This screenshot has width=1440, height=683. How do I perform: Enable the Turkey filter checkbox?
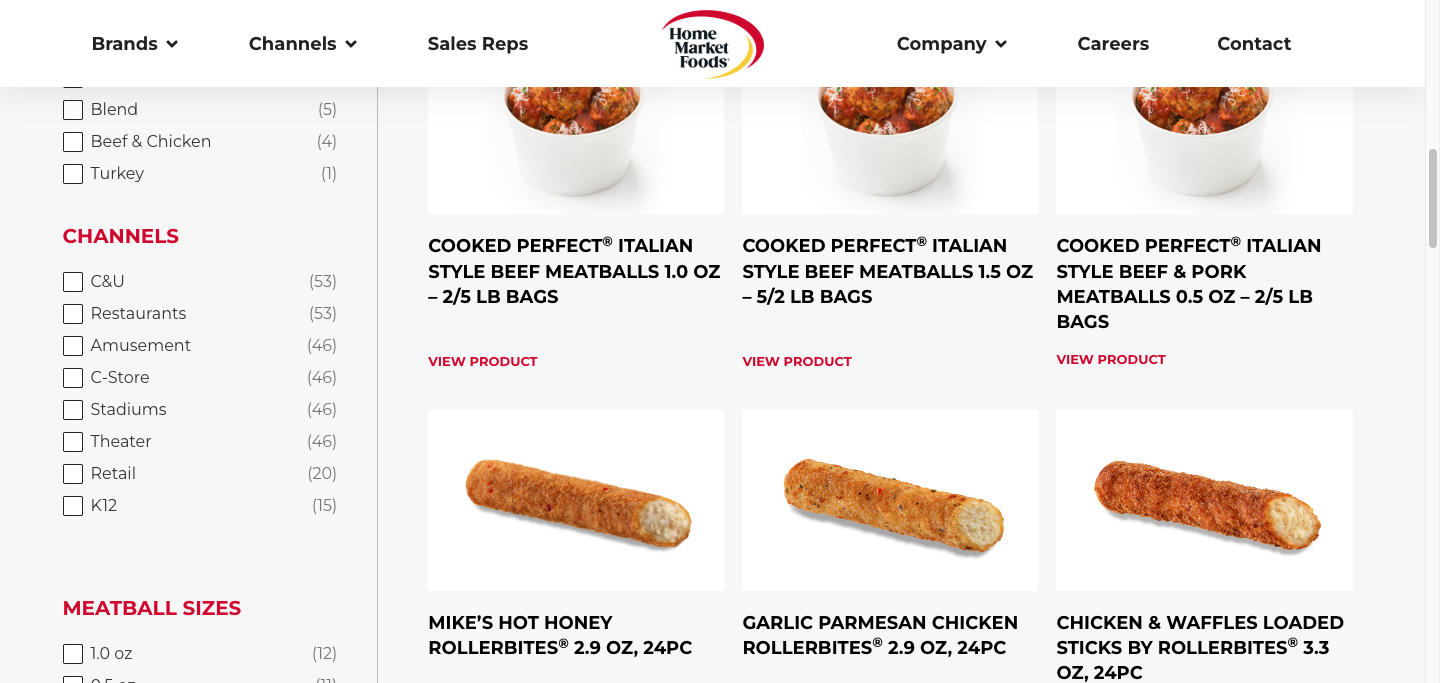point(73,174)
